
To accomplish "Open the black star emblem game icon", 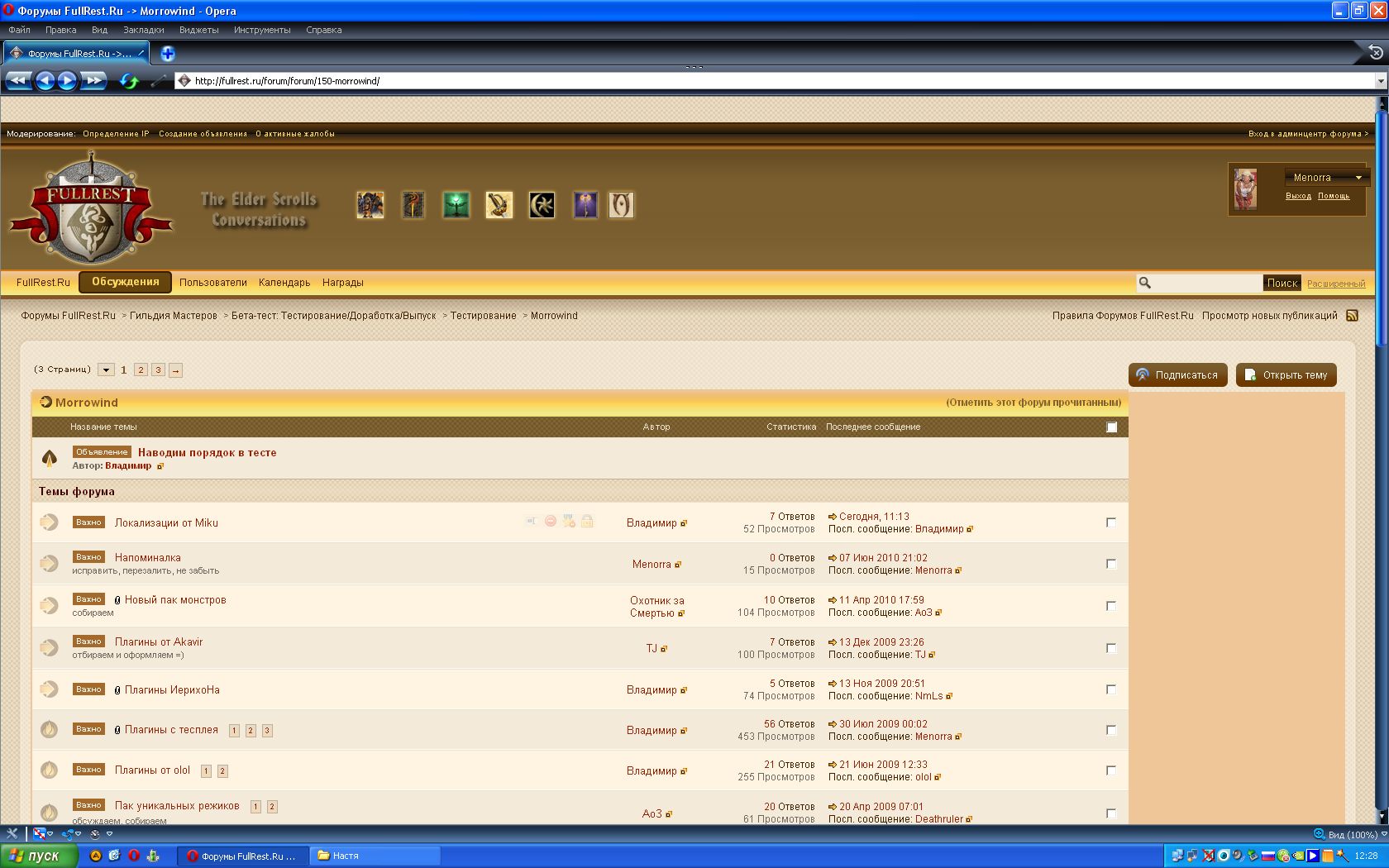I will coord(542,205).
